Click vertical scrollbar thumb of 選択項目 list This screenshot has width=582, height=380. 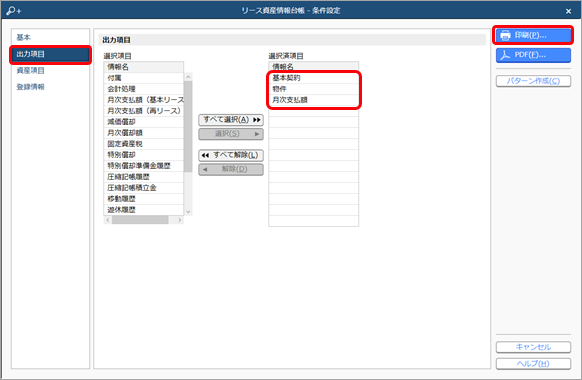point(188,126)
